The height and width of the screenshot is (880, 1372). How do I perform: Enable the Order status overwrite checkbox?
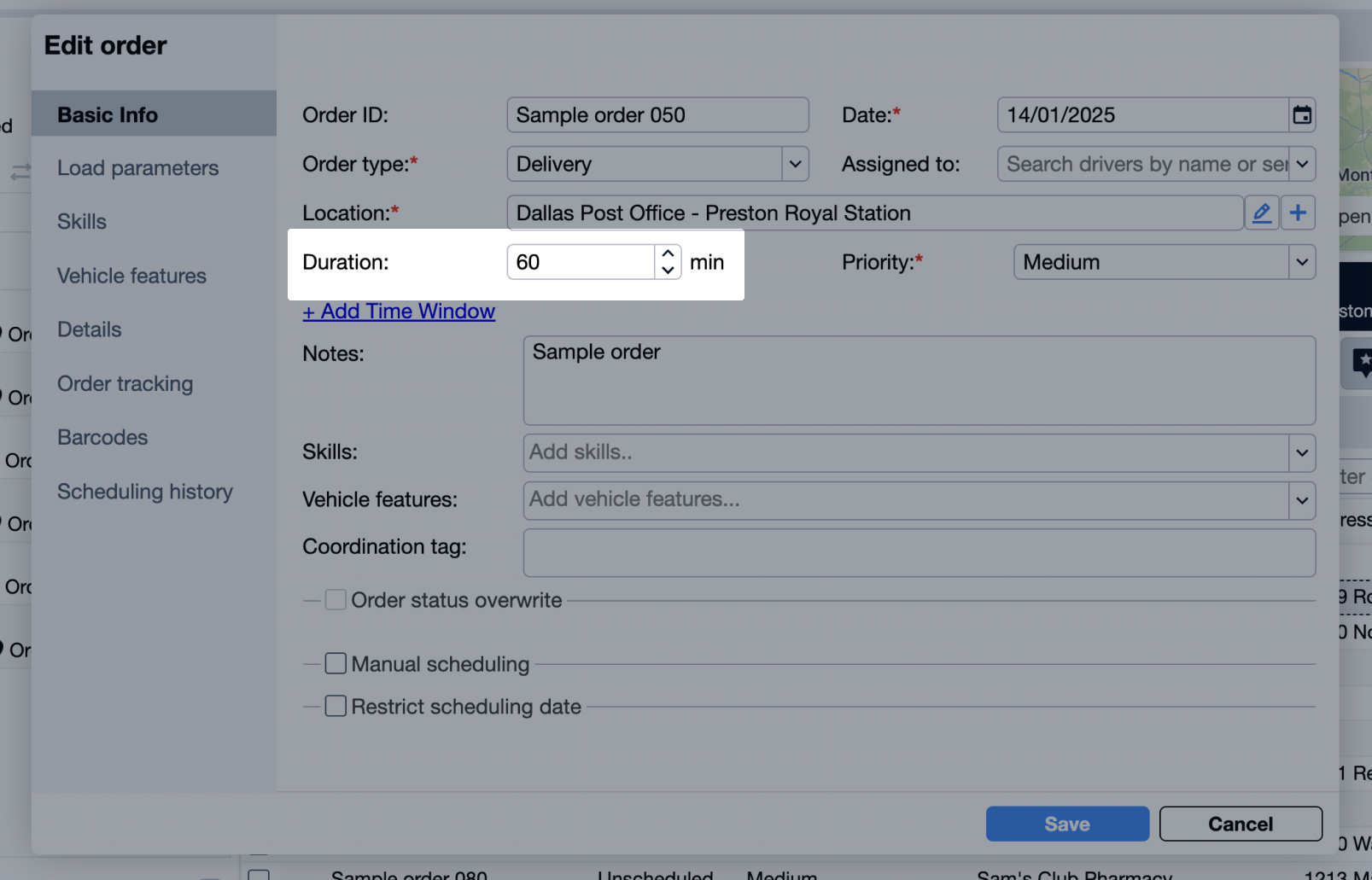click(336, 599)
